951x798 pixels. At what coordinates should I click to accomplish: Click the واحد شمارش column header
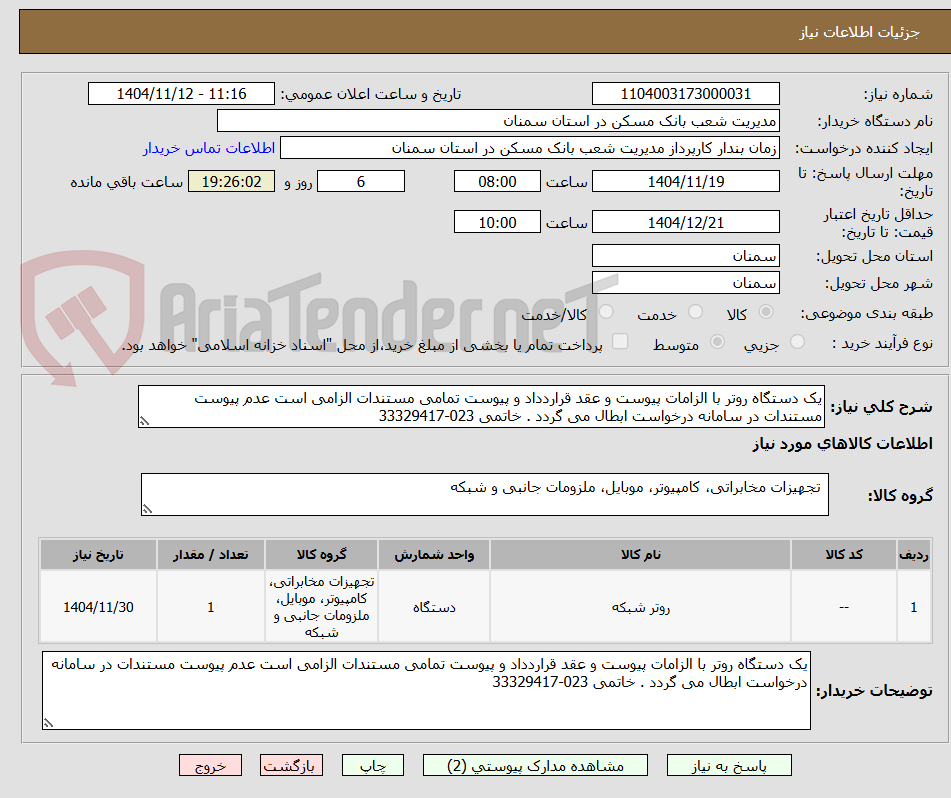pos(434,555)
